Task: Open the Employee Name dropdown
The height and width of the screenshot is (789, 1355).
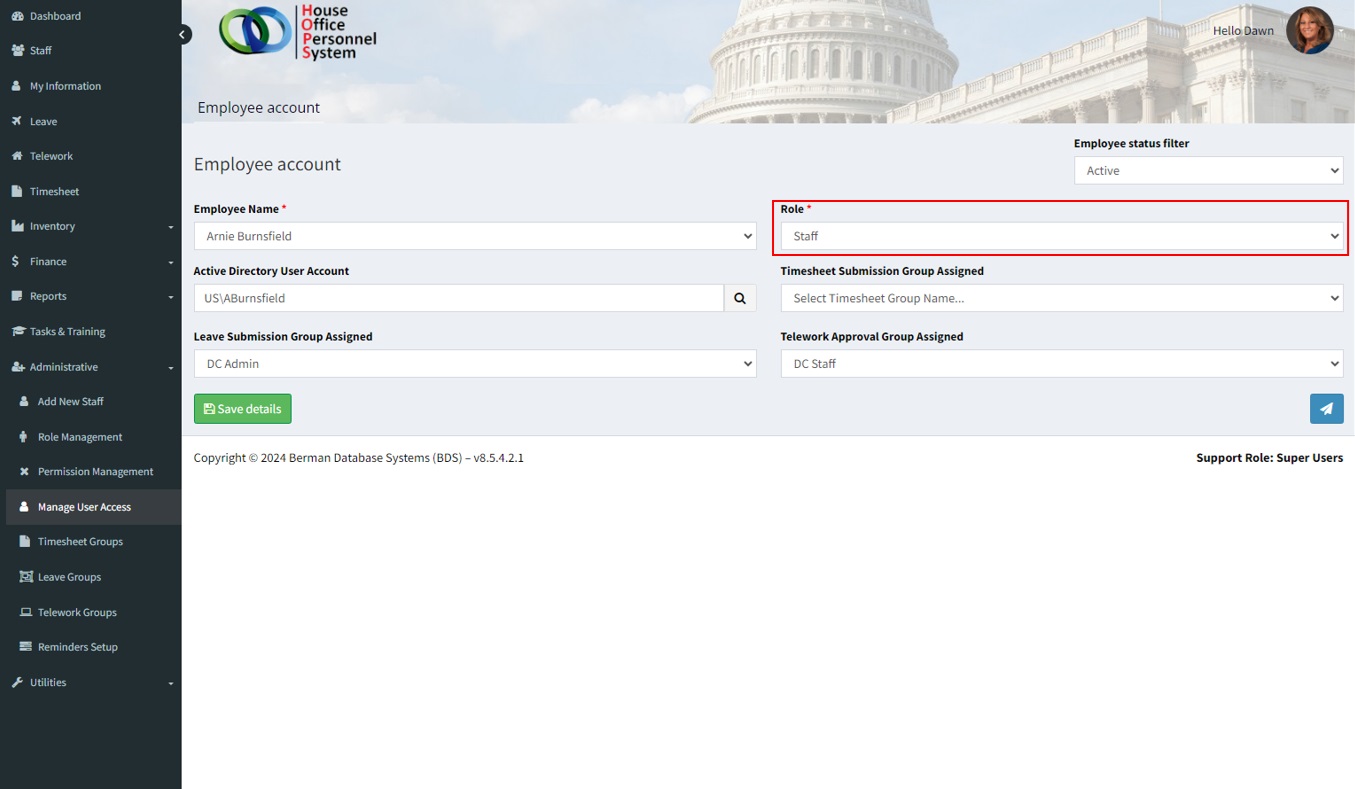Action: tap(474, 236)
